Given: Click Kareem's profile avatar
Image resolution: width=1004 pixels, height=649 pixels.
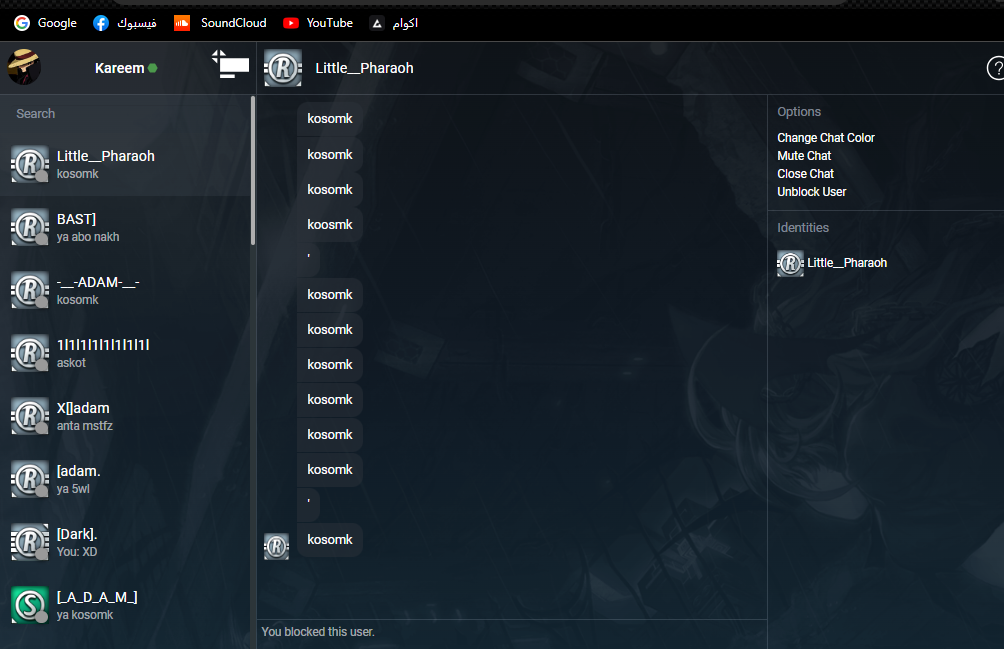Looking at the screenshot, I should click(24, 68).
